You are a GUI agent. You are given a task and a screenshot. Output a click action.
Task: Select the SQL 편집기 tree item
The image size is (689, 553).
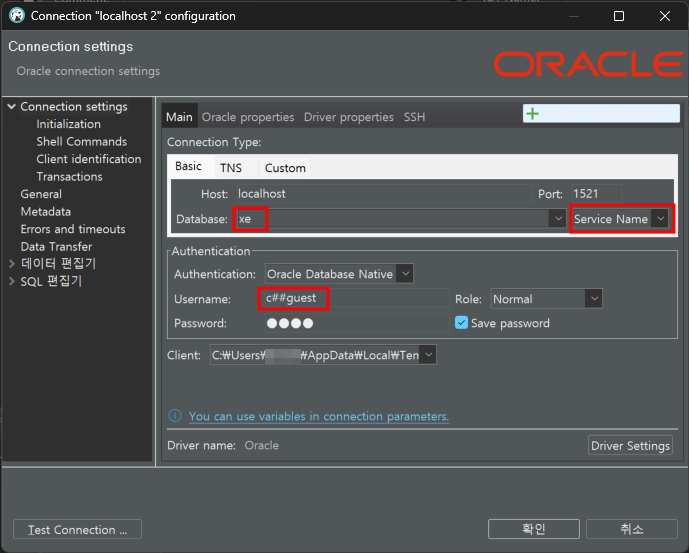click(51, 281)
